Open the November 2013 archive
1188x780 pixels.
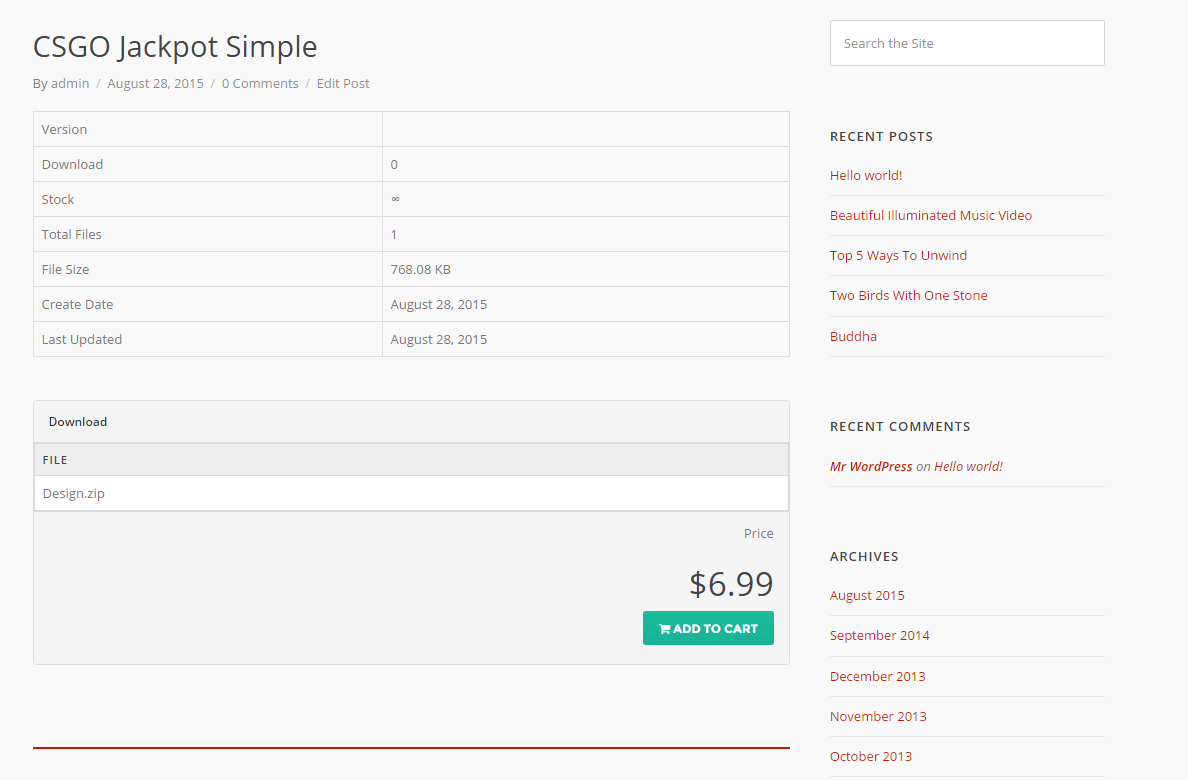point(878,716)
